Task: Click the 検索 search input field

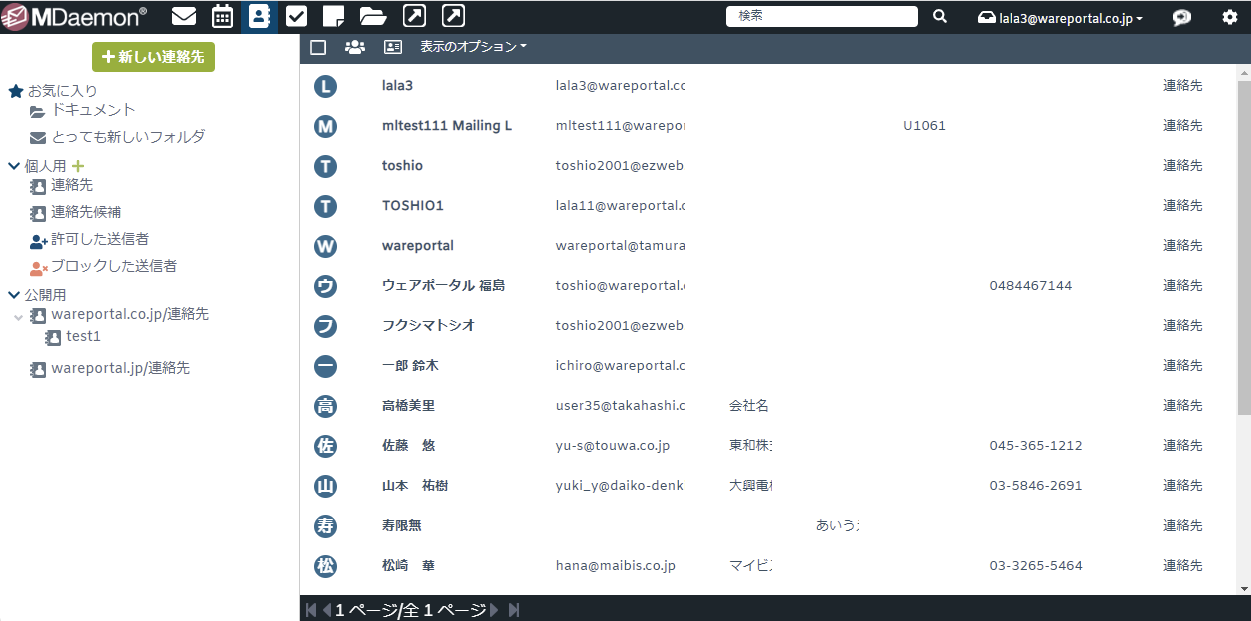Action: pyautogui.click(x=821, y=16)
